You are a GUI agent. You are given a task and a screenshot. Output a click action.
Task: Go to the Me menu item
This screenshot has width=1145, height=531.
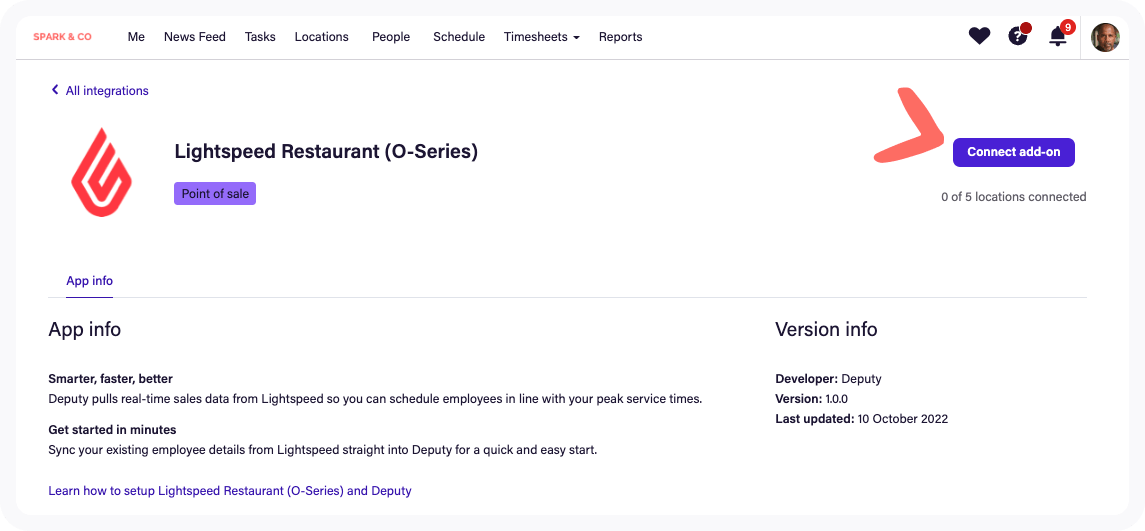point(136,37)
